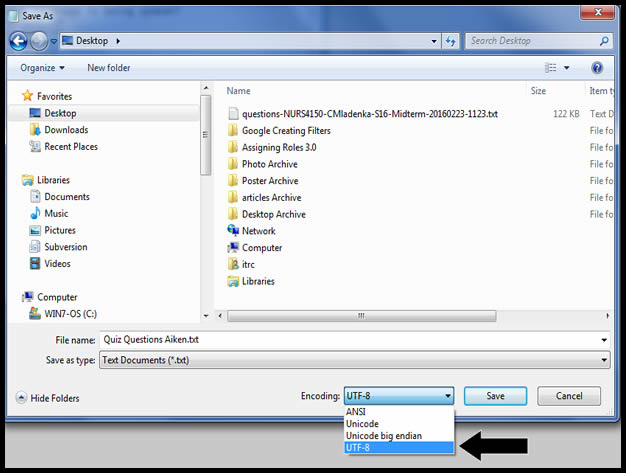This screenshot has height=473, width=626.
Task: Sort by the Name column header
Action: [238, 91]
